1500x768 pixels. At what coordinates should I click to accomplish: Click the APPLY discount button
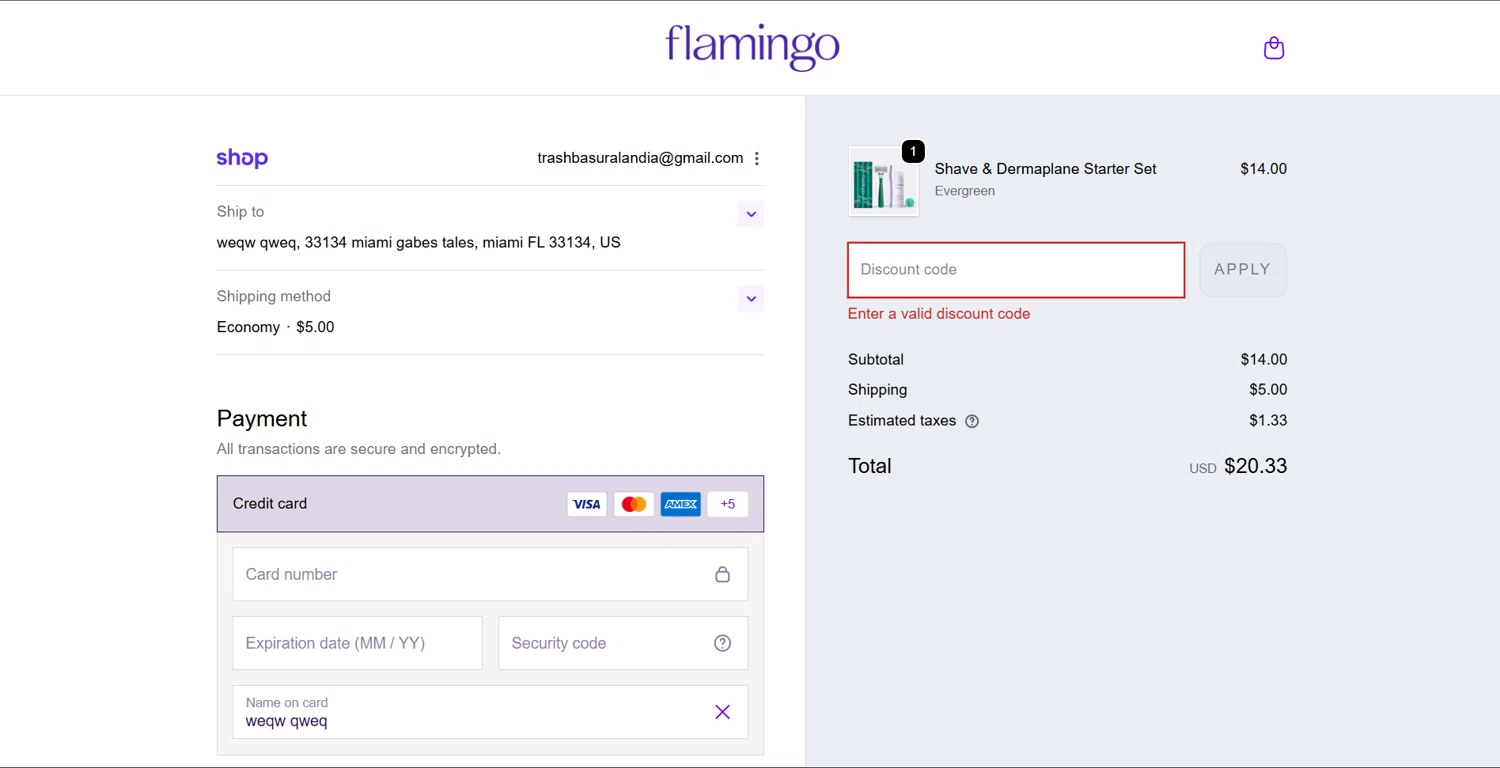pos(1243,270)
